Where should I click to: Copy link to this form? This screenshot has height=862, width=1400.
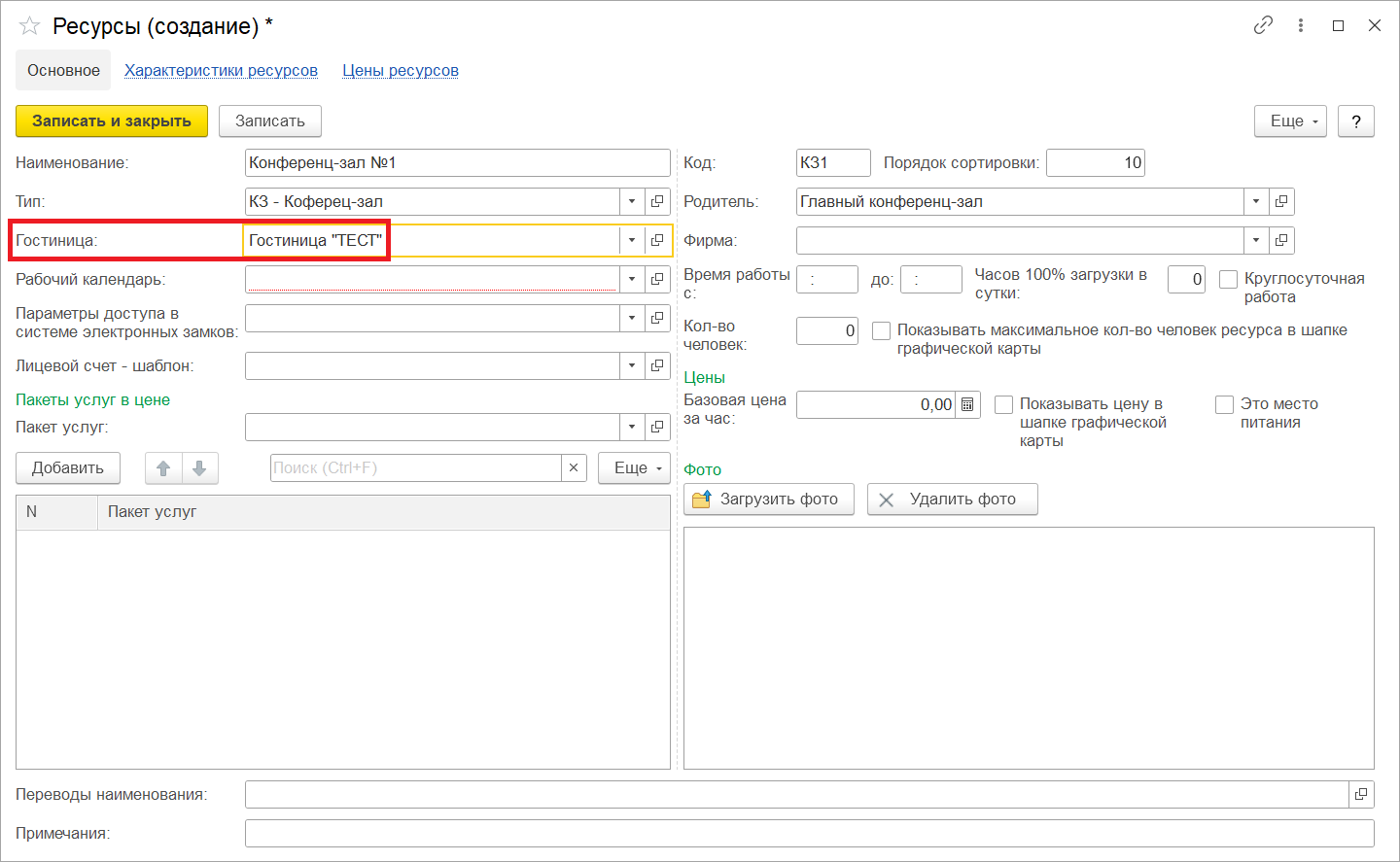tap(1263, 25)
